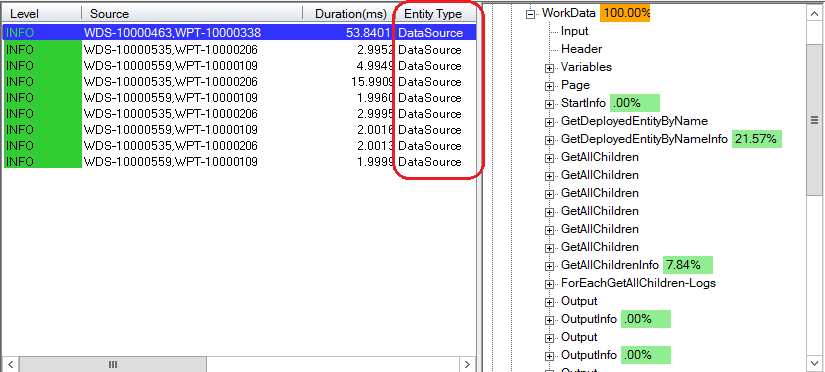This screenshot has width=825, height=372.
Task: Expand the StartInfo node
Action: 549,104
